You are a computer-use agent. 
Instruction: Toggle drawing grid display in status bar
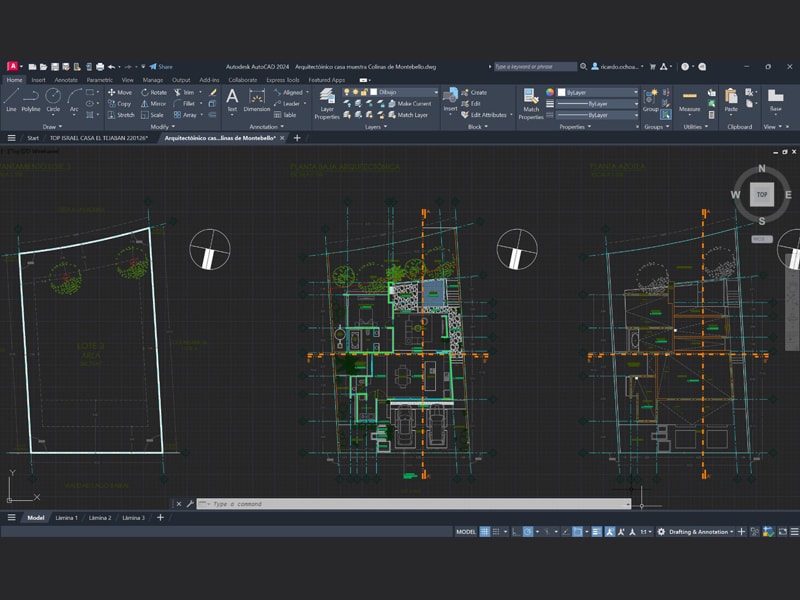tap(485, 532)
